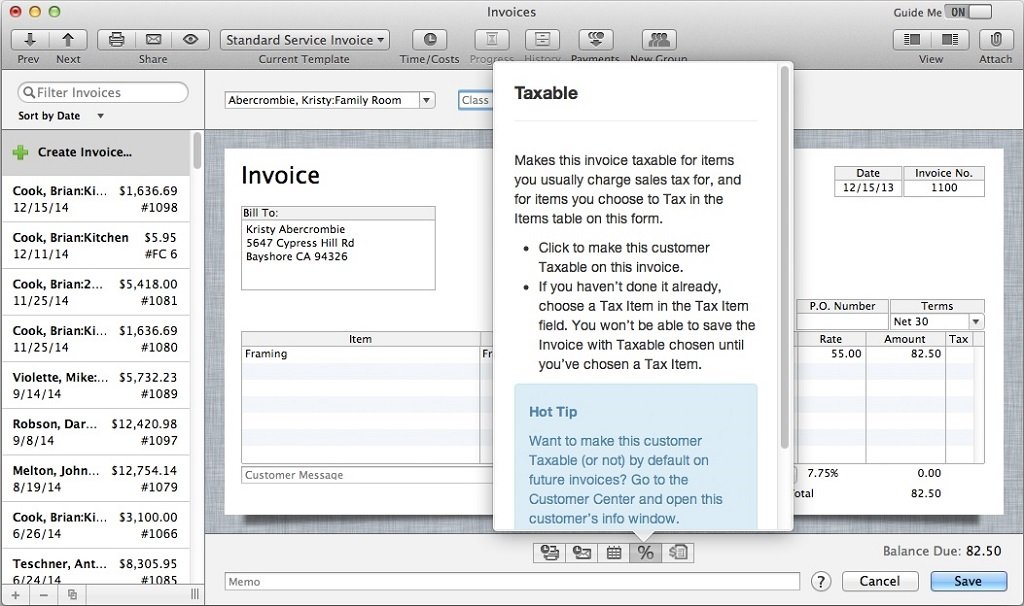The image size is (1024, 606).
Task: Click the Save button
Action: [968, 581]
